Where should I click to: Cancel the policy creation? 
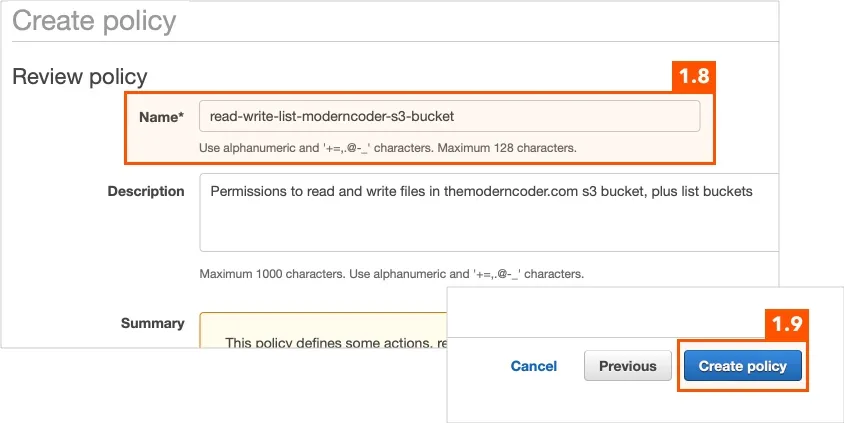[x=533, y=366]
